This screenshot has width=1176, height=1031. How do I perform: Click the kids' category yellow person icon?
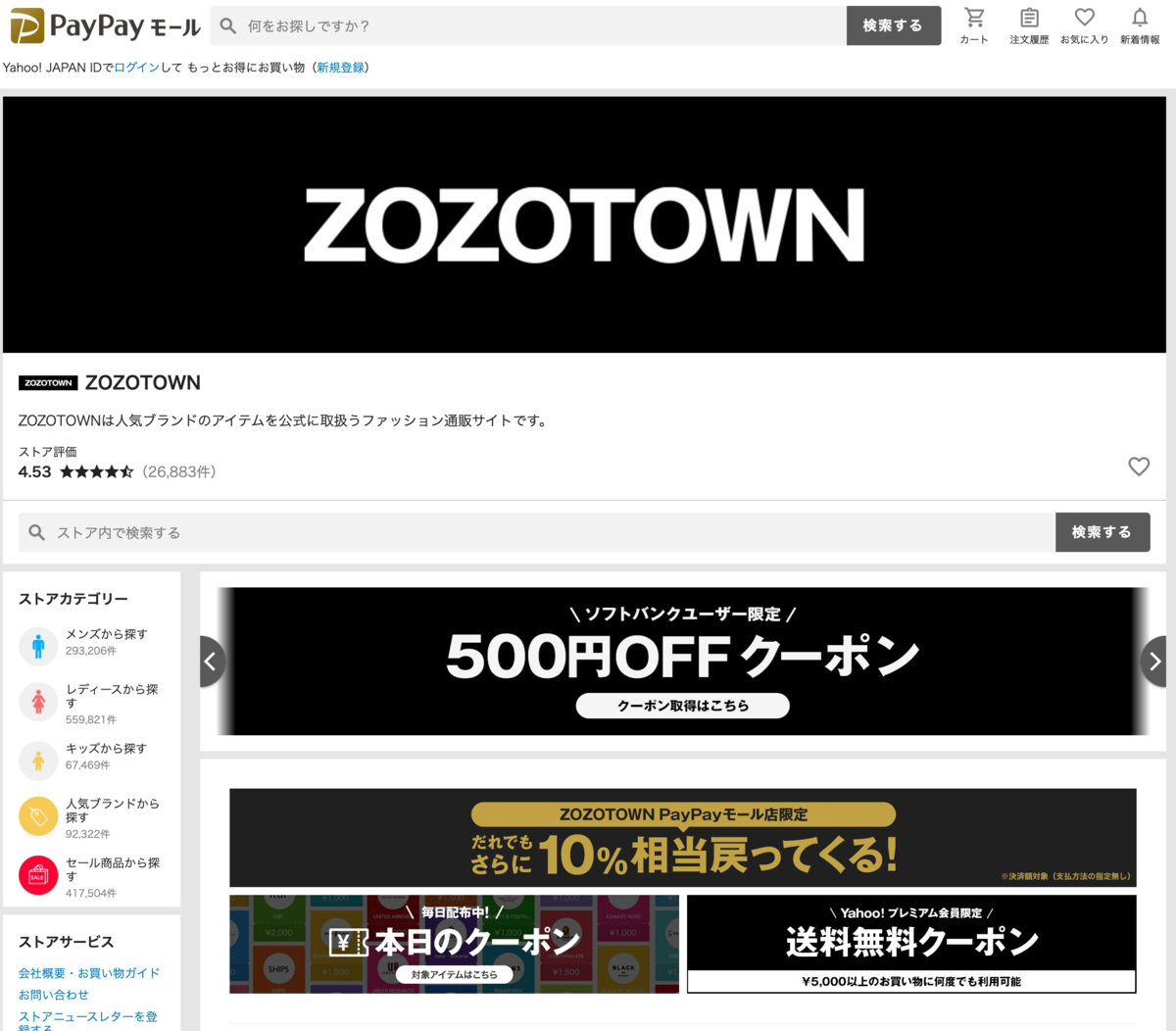(x=38, y=760)
